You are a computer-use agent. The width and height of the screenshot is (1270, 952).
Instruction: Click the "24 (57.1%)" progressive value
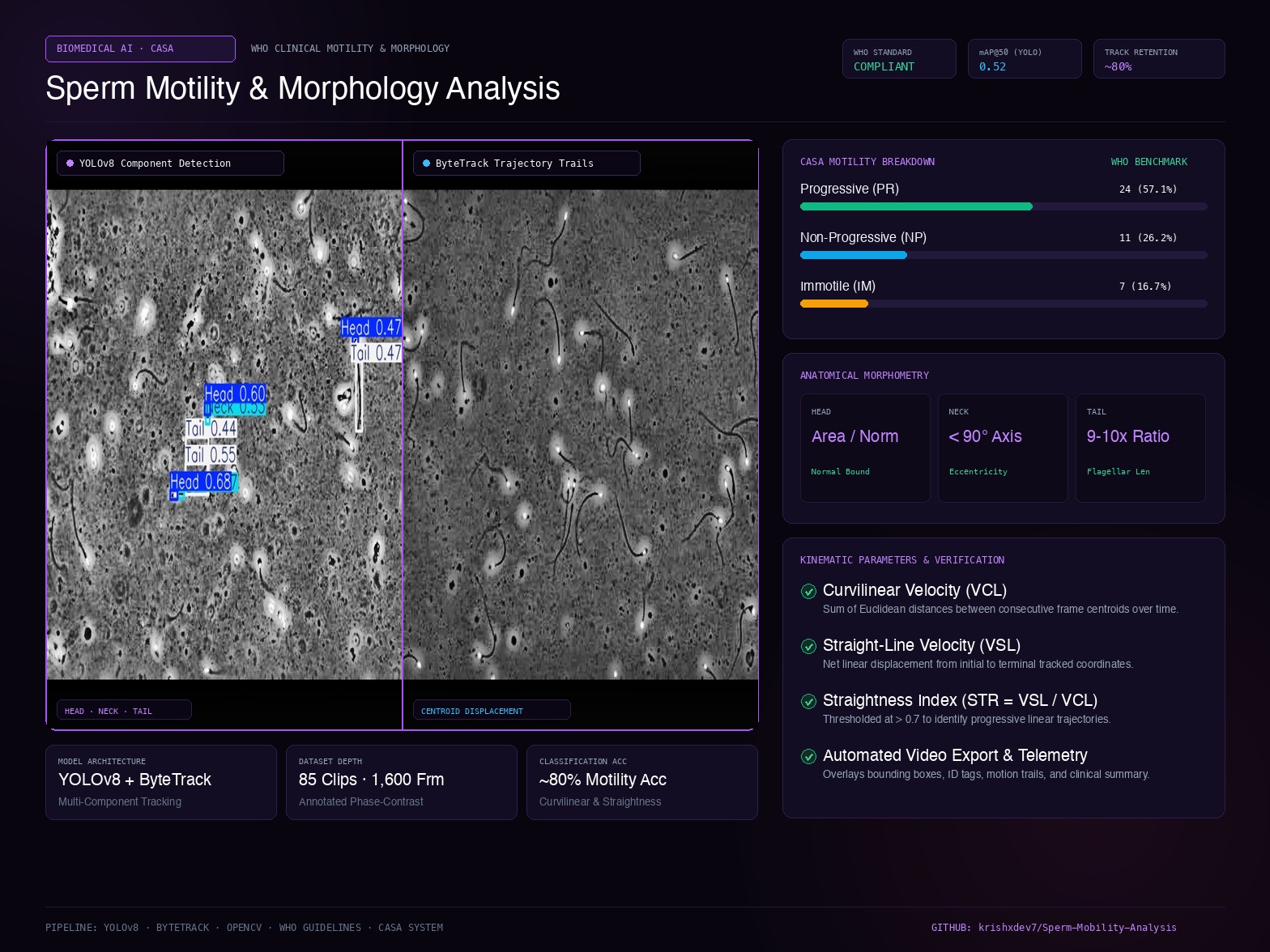tap(1149, 189)
